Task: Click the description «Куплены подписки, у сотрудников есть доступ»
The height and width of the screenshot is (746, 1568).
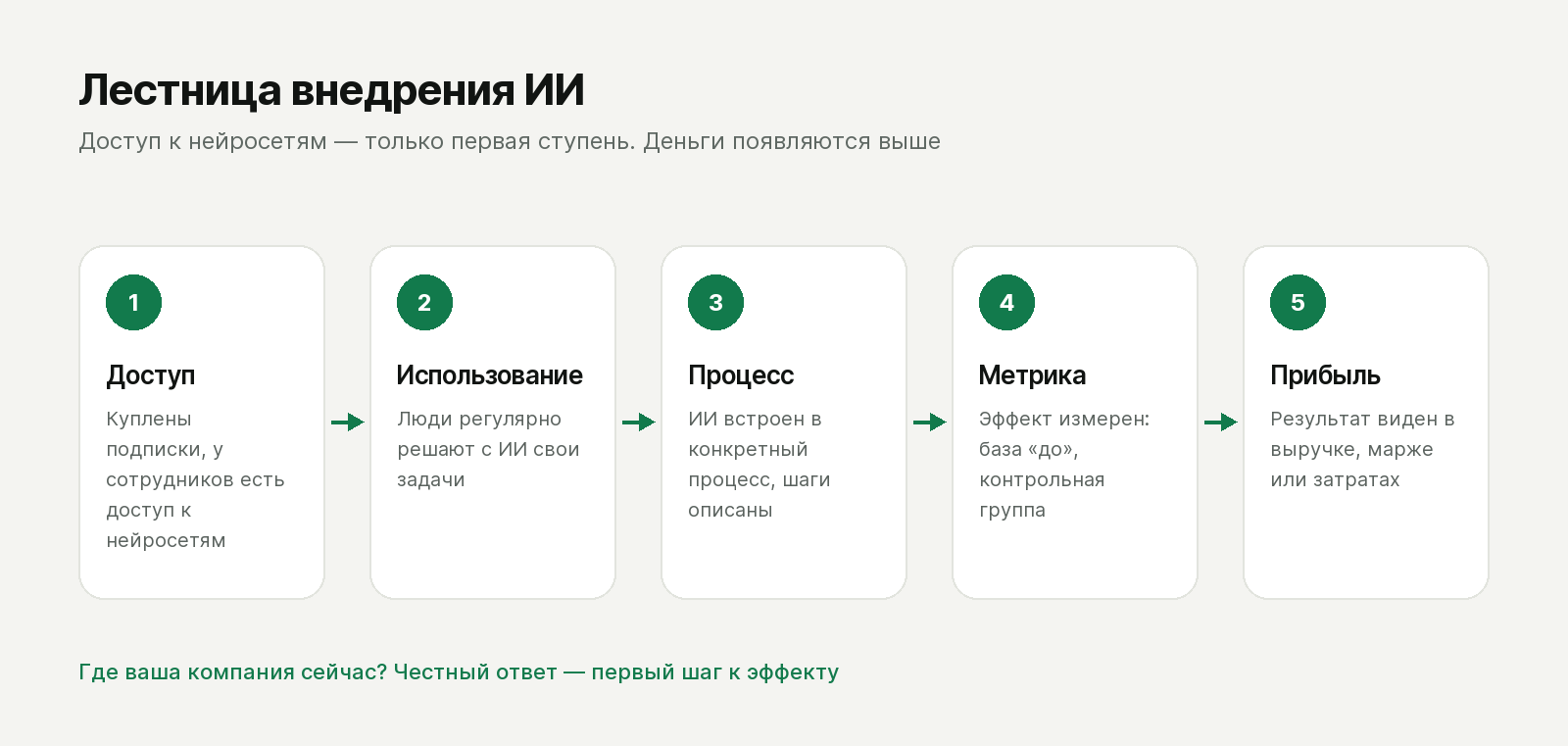Action: [195, 479]
